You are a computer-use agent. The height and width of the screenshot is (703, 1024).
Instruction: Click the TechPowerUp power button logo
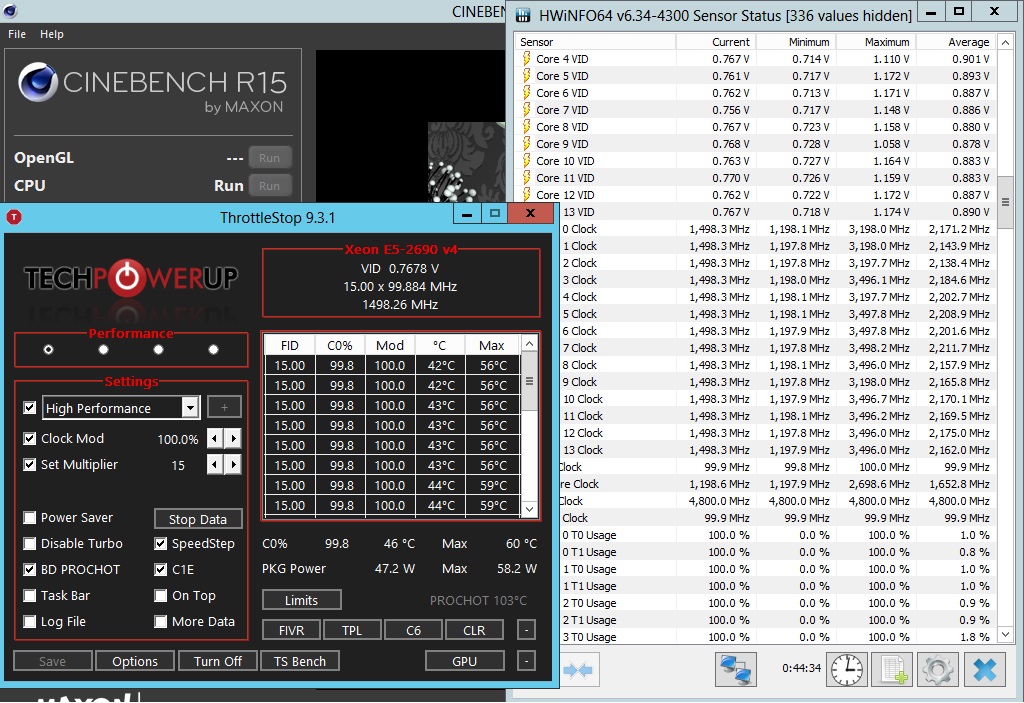pyautogui.click(x=127, y=278)
